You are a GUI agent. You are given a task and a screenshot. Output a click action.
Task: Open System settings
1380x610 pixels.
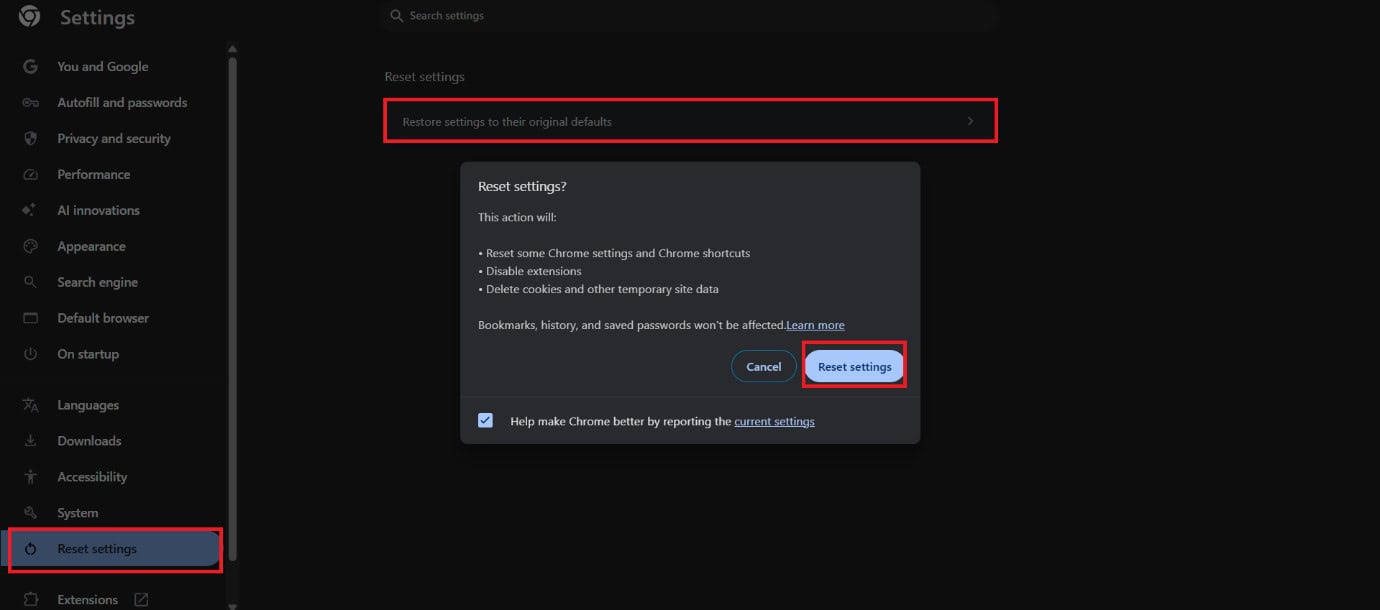pos(78,514)
